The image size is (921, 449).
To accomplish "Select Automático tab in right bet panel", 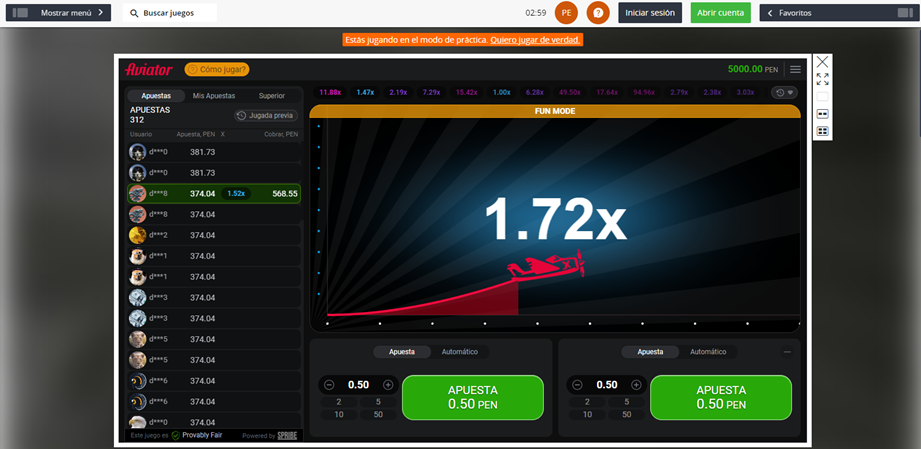I will [708, 352].
